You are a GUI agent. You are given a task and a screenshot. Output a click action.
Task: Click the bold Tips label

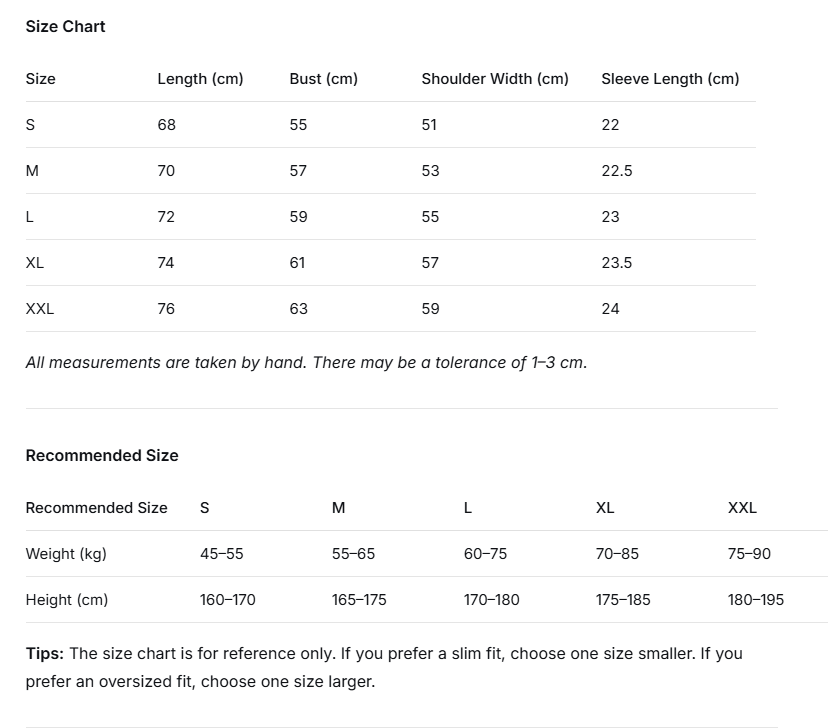point(44,653)
